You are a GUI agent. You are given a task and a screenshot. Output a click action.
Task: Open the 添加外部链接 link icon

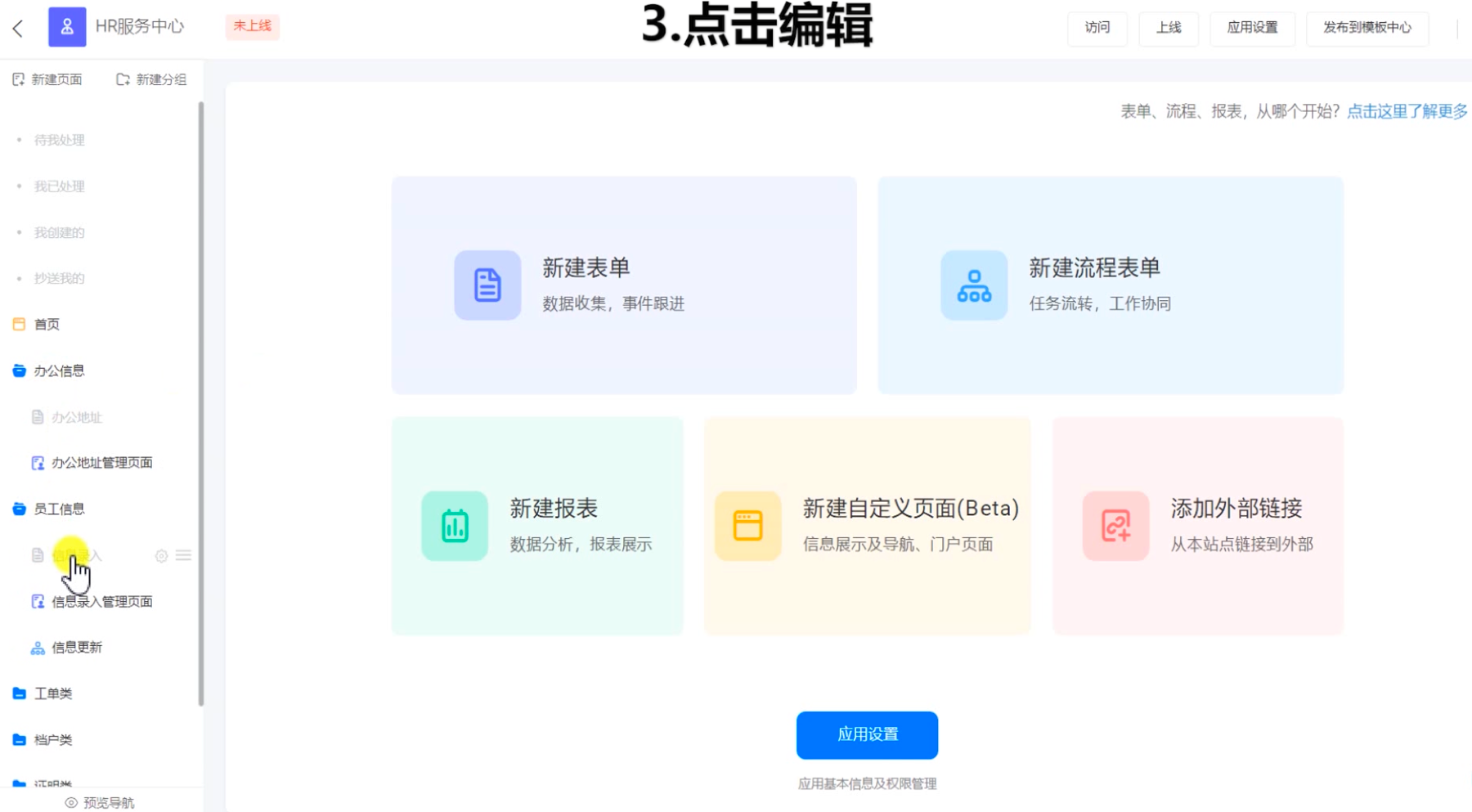click(x=1115, y=526)
